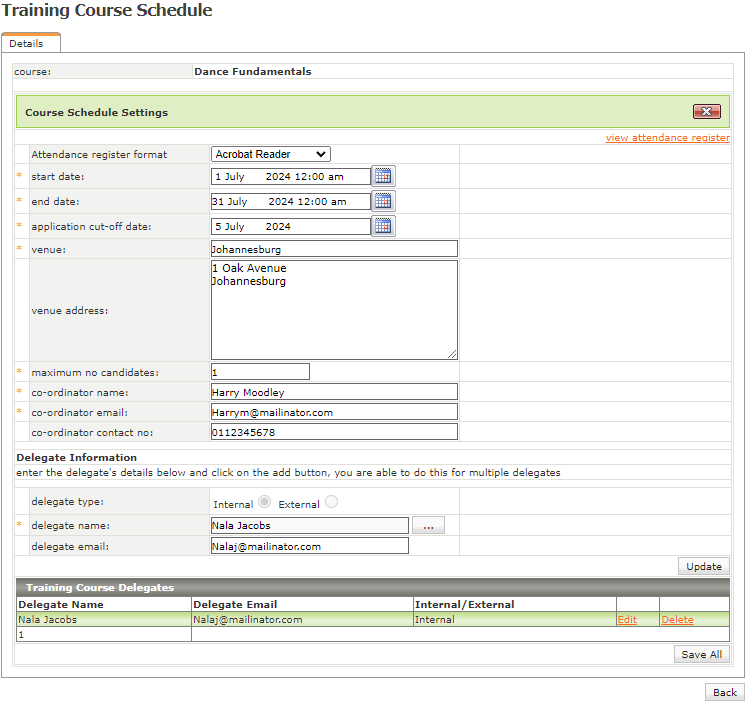The height and width of the screenshot is (703, 746).
Task: Click the delegate name browse ellipsis button
Action: coord(428,525)
